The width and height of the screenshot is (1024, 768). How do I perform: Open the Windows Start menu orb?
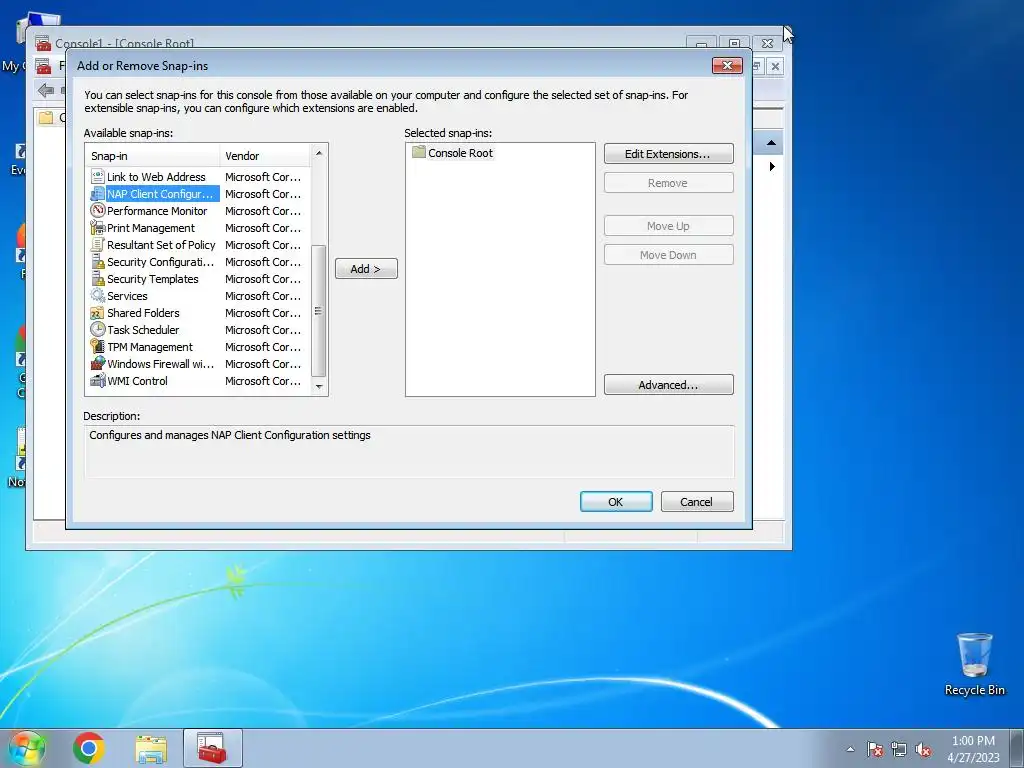(x=27, y=748)
